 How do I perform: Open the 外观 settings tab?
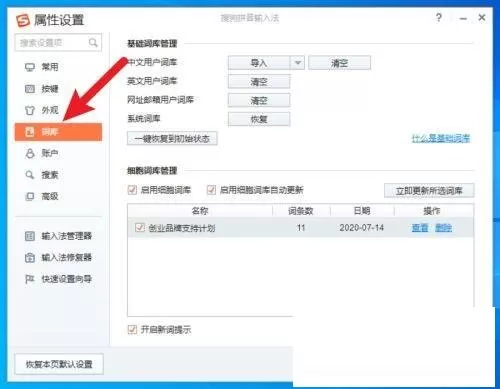click(x=58, y=110)
